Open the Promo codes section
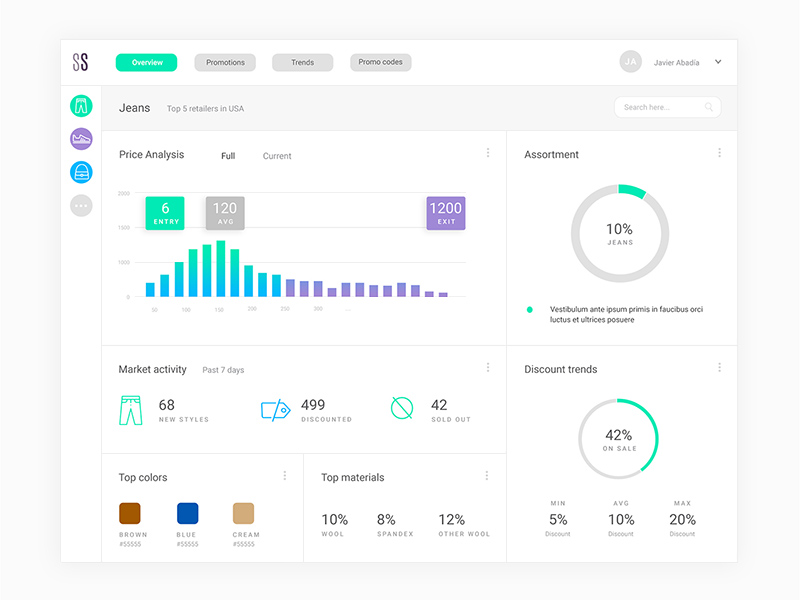800x600 pixels. [x=379, y=62]
